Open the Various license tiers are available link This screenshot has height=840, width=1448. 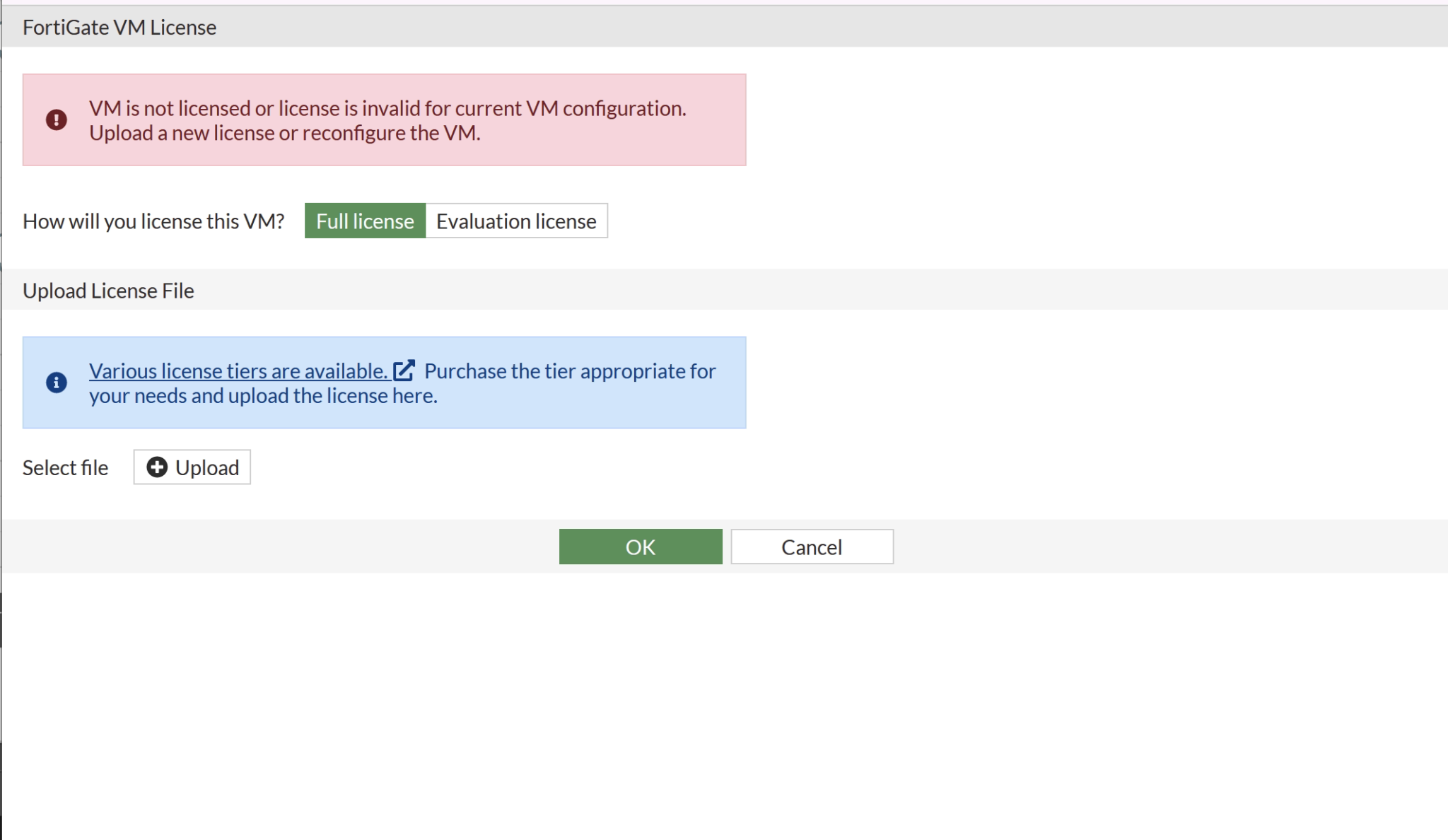click(x=239, y=371)
